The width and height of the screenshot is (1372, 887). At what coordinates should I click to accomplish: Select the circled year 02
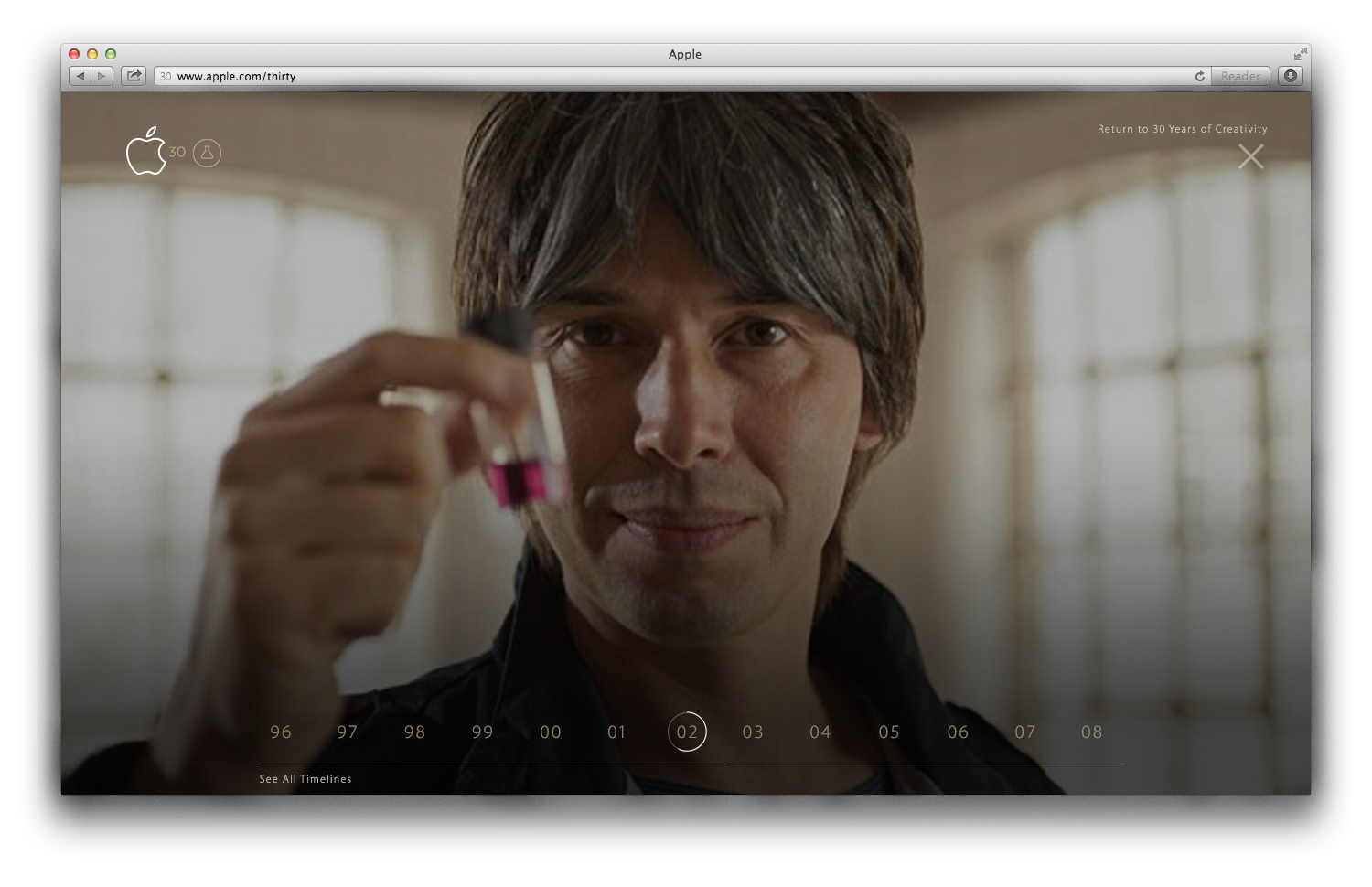tap(688, 732)
